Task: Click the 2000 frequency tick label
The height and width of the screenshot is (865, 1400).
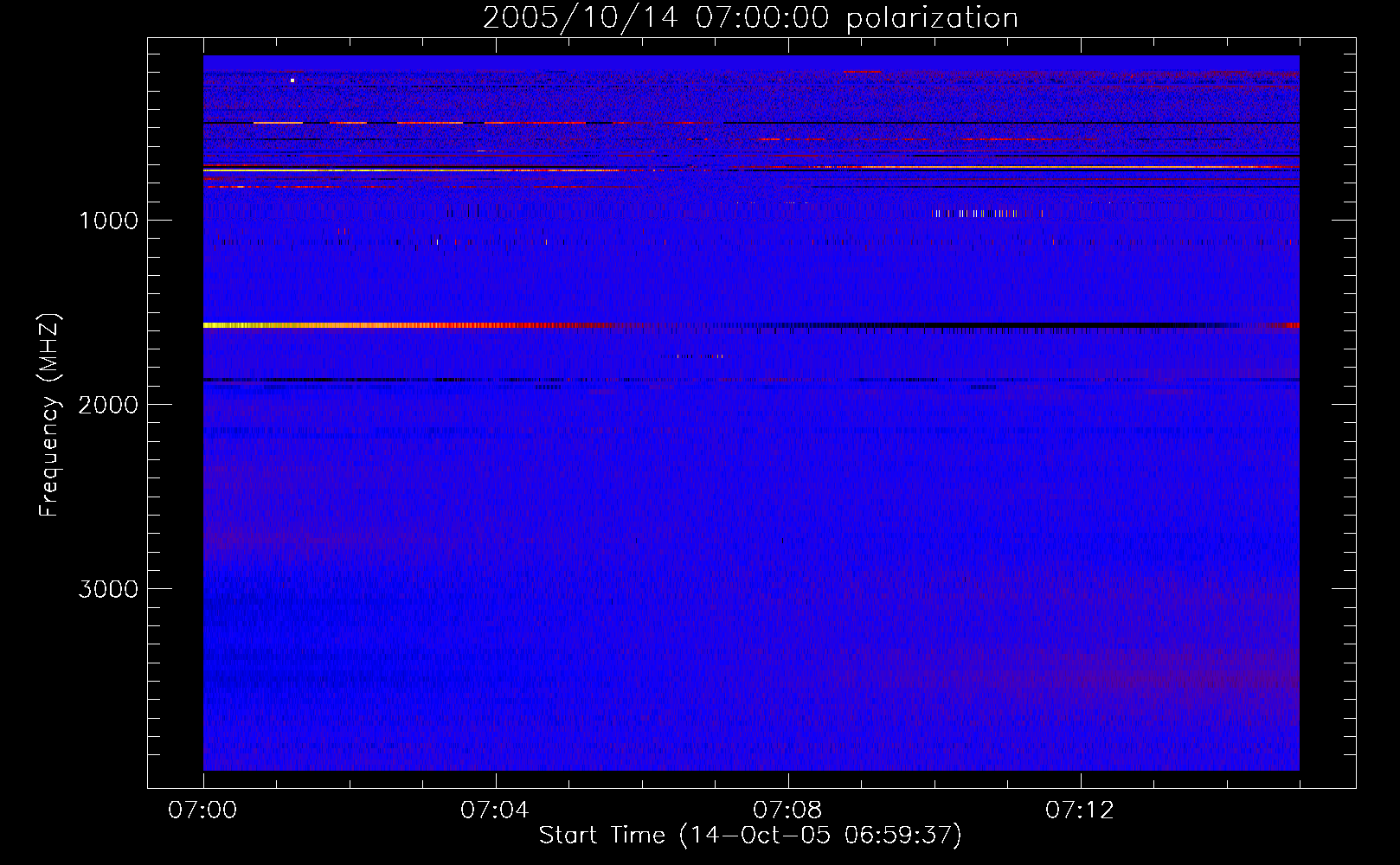Action: 108,405
